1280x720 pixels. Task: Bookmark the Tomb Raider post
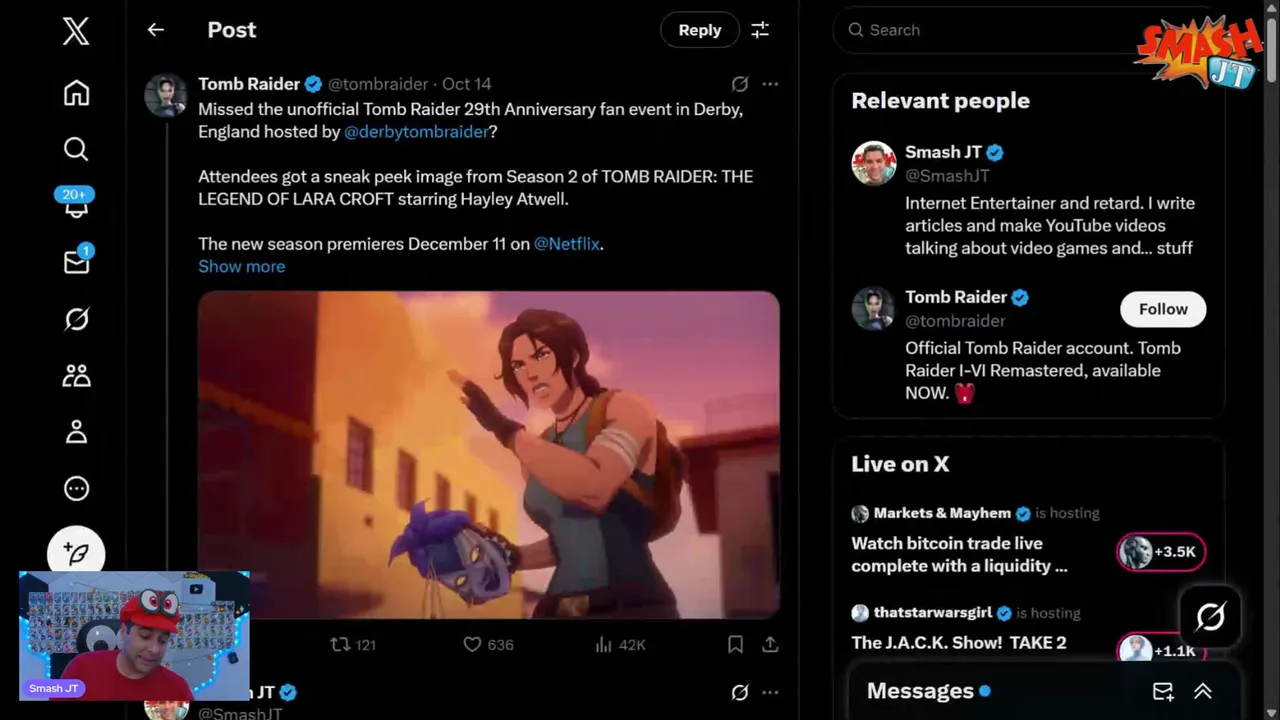click(735, 645)
